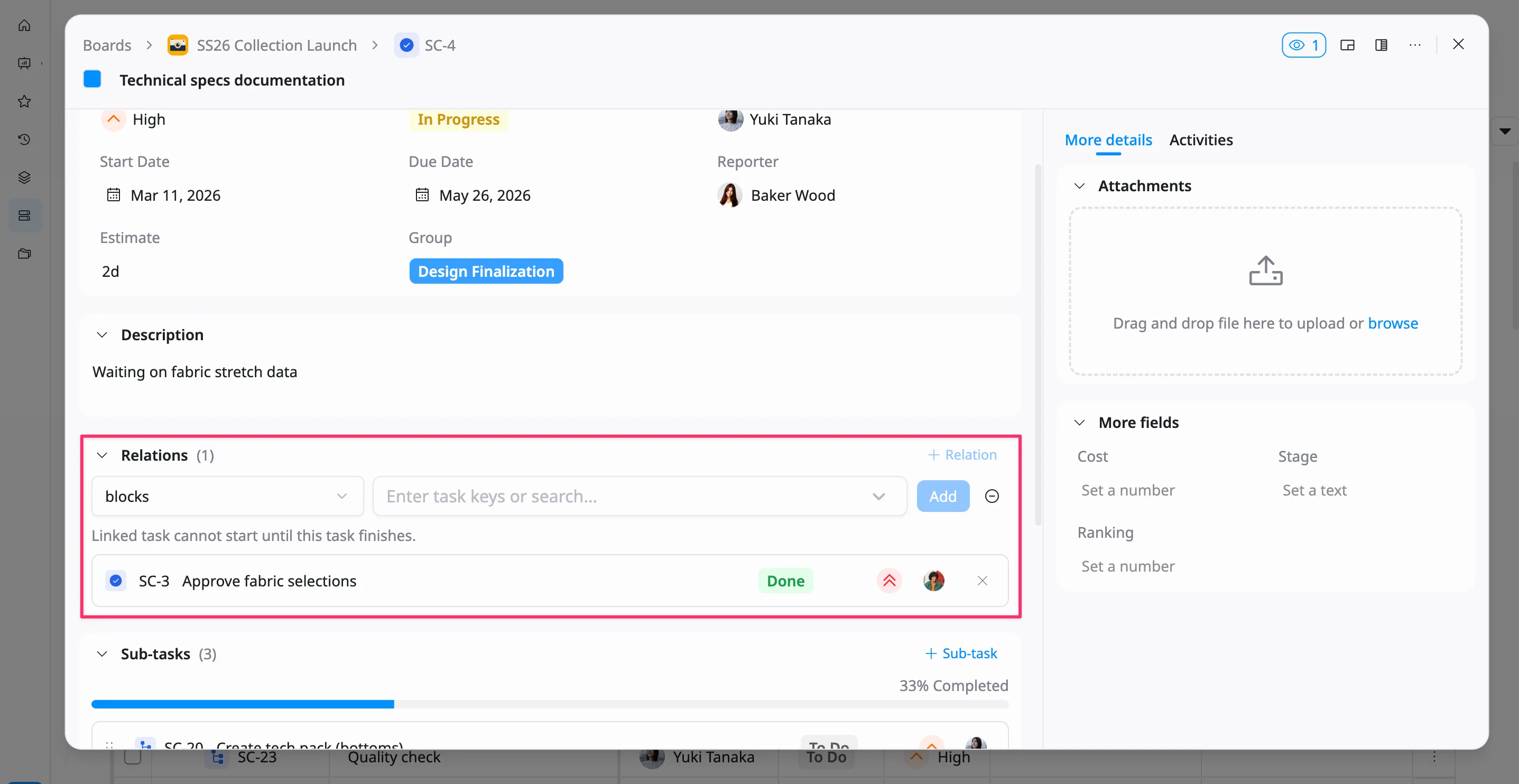Open SS26 Collection Launch breadcrumb
Screen dimensions: 1519x784
276,45
